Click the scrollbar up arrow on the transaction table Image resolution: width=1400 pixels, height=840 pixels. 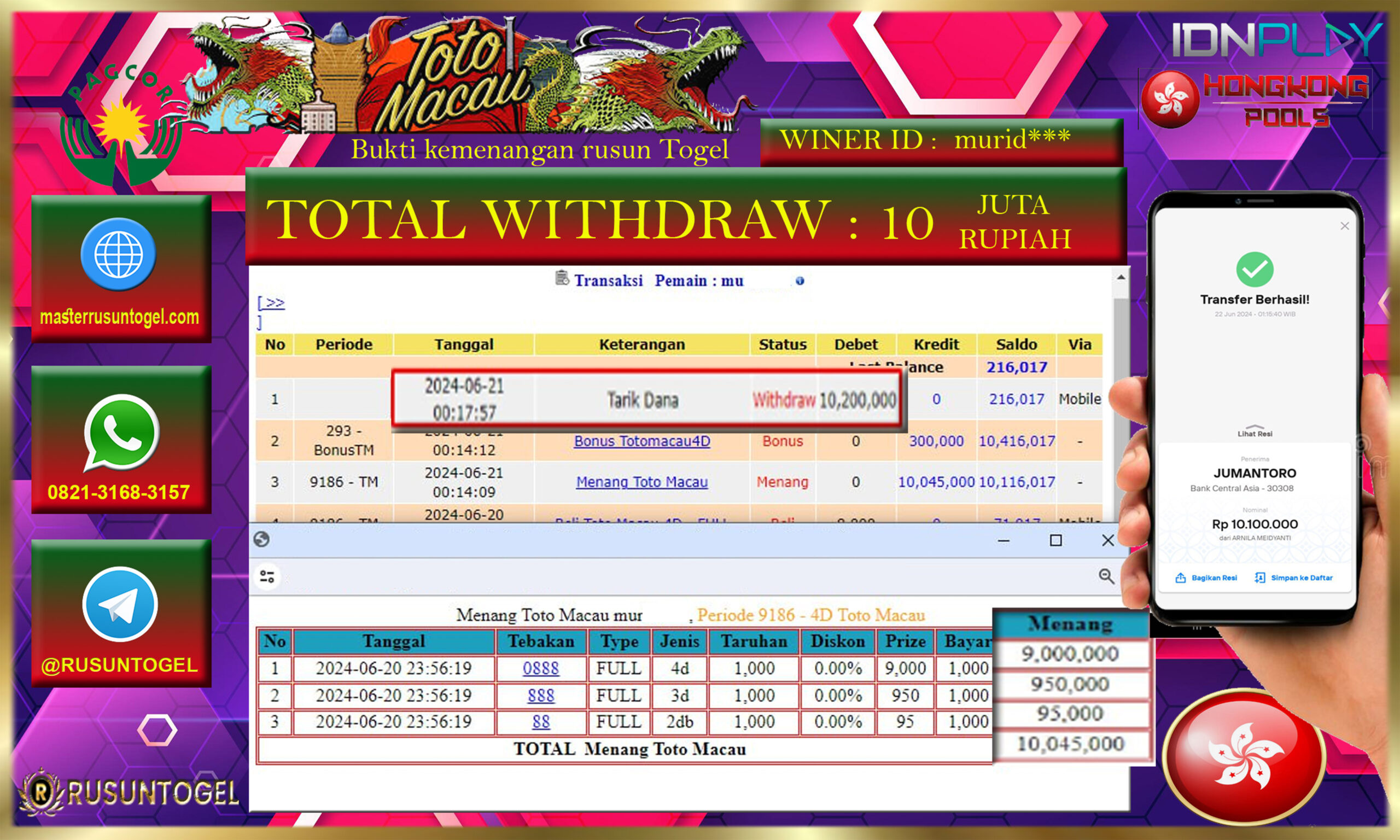click(1120, 277)
